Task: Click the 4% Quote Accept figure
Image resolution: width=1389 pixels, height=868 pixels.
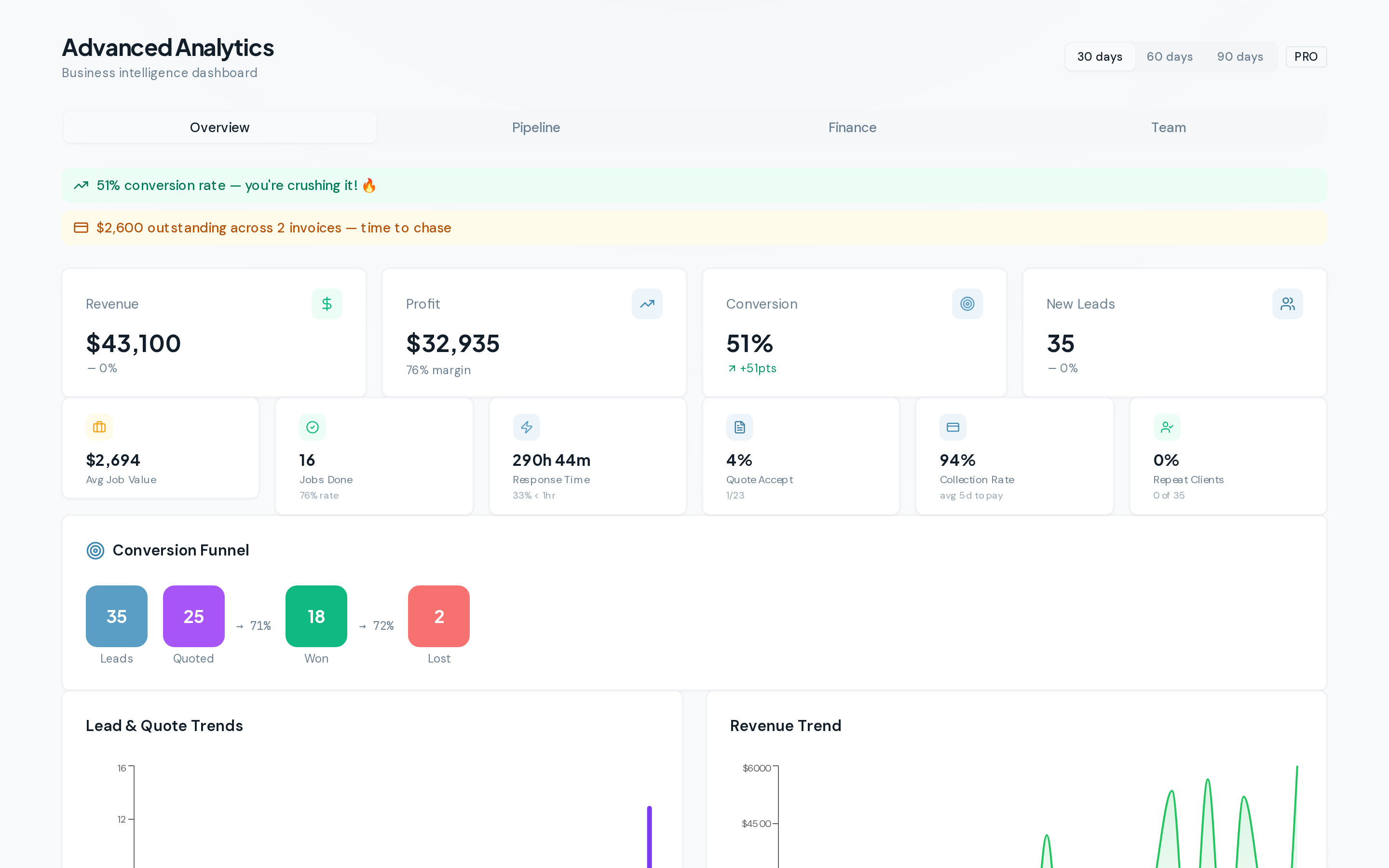Action: 739,460
